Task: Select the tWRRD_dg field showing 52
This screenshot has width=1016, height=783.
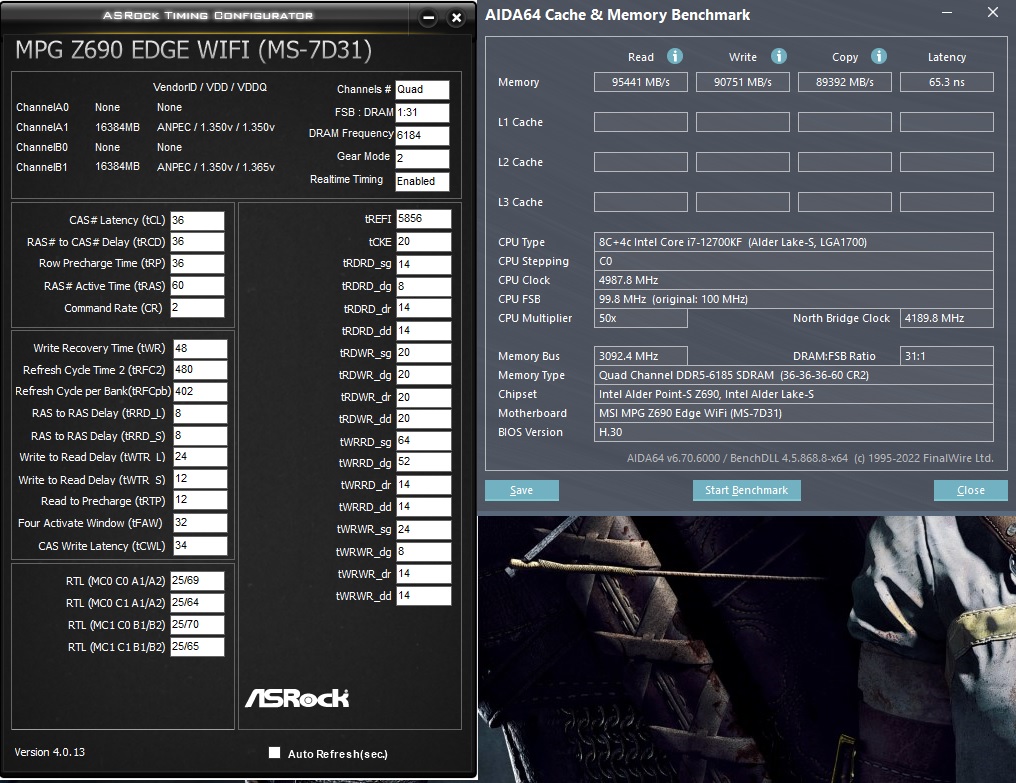Action: pos(423,462)
